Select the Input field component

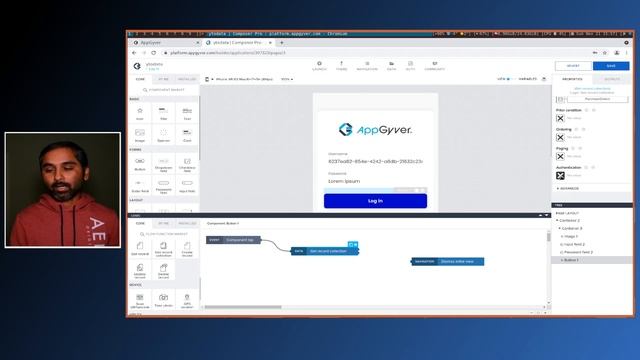click(187, 186)
